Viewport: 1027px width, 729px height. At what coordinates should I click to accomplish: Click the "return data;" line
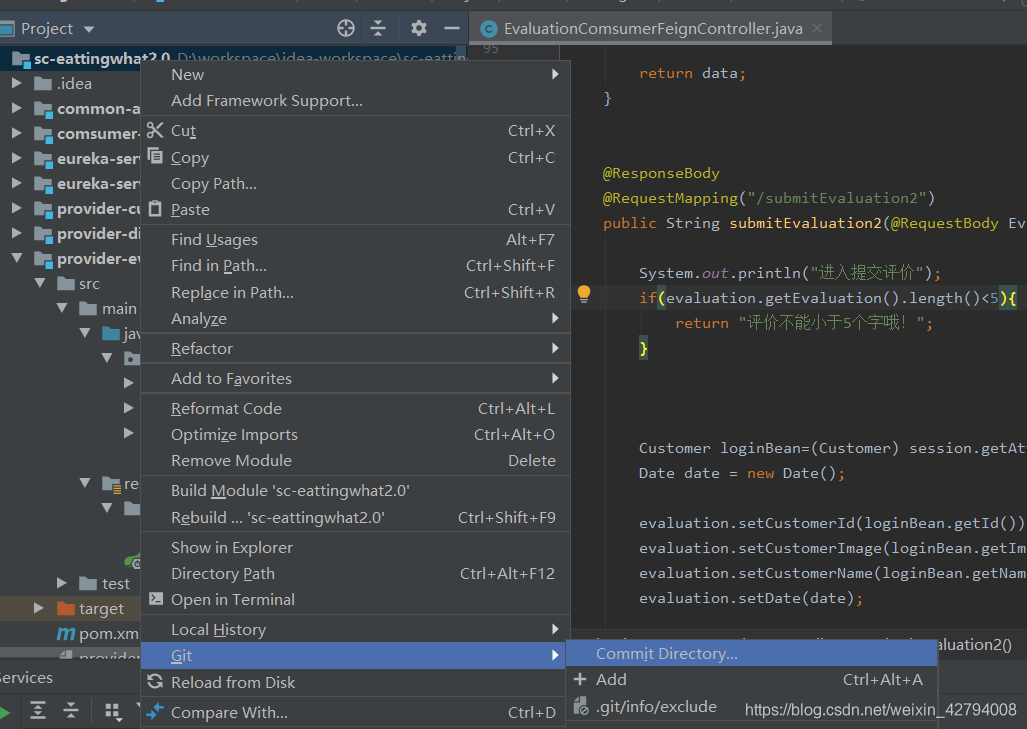(x=692, y=73)
